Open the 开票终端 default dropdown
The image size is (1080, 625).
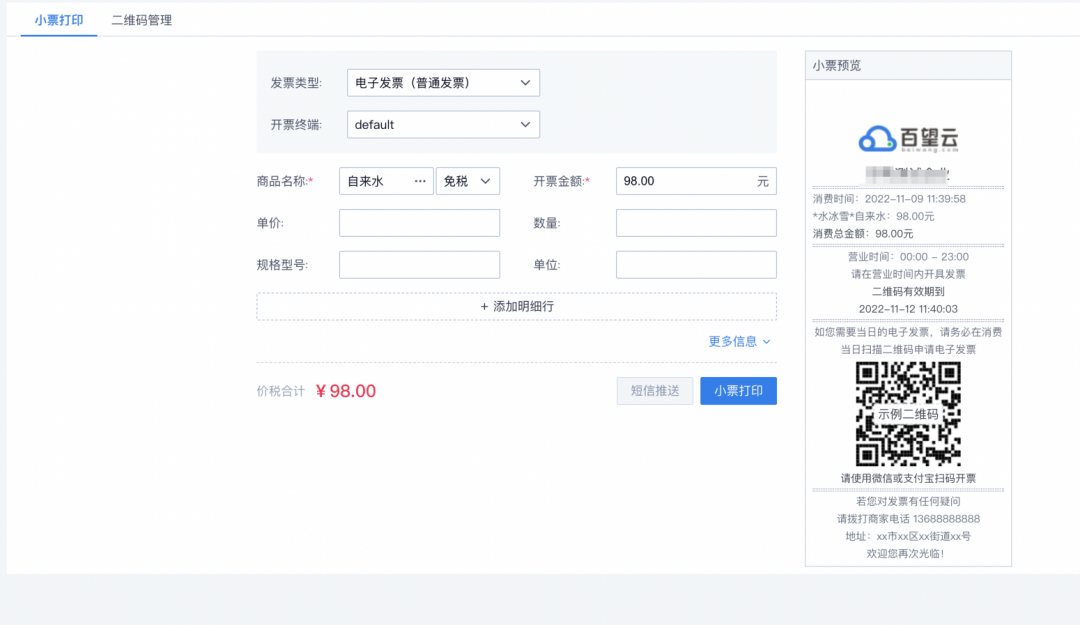click(x=443, y=125)
